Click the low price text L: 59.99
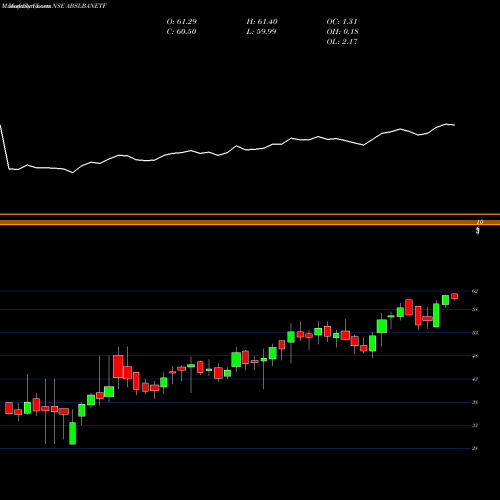 [262, 32]
